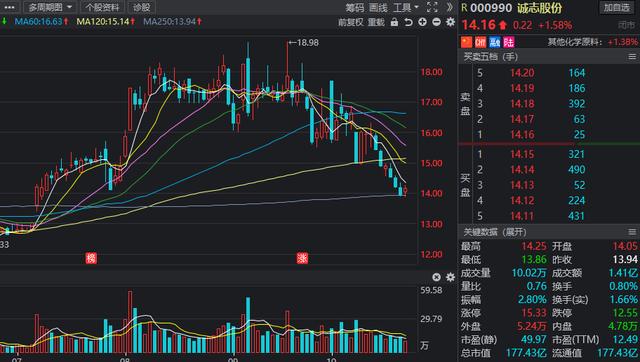Open the 买卖五档 panel menu icon

click(x=632, y=57)
